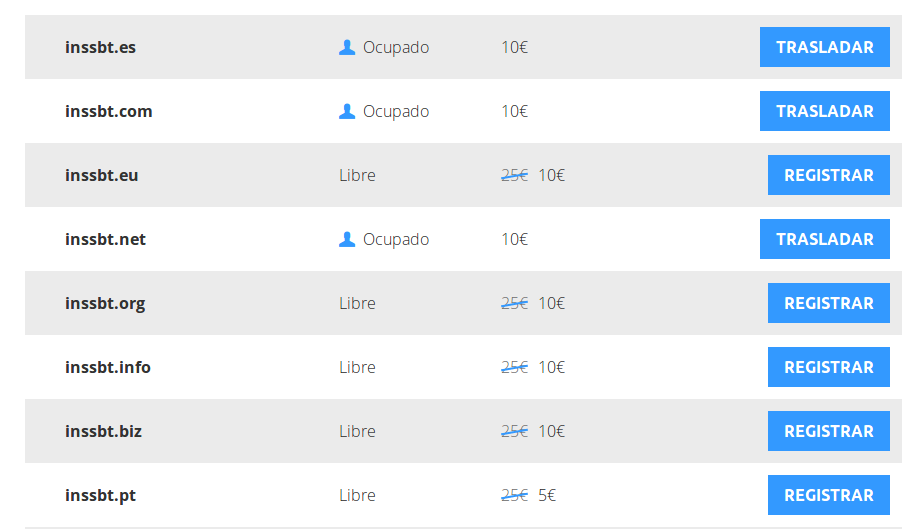Click REGISTRAR for inssbt.org
The width and height of the screenshot is (920, 529).
tap(828, 303)
